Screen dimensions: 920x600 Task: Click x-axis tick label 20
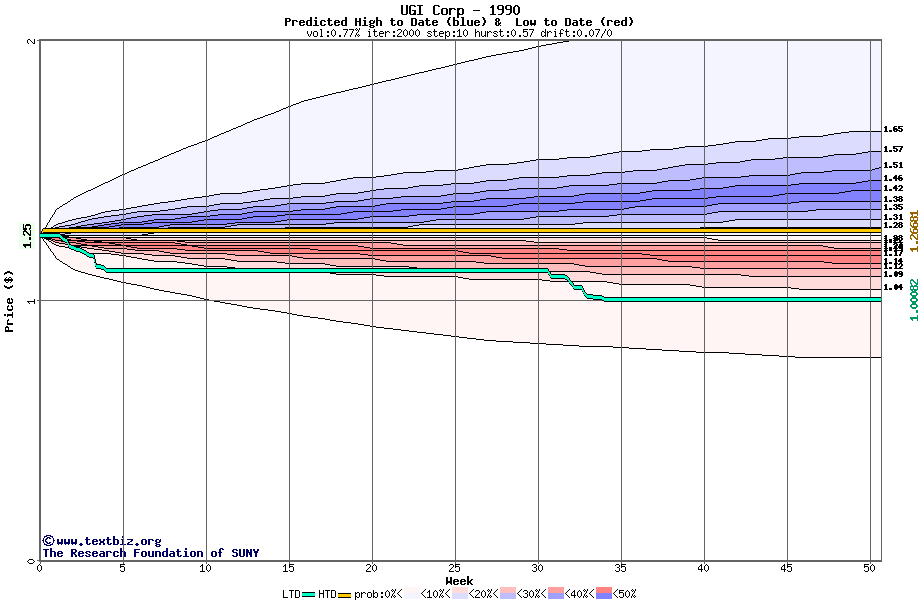pyautogui.click(x=371, y=568)
